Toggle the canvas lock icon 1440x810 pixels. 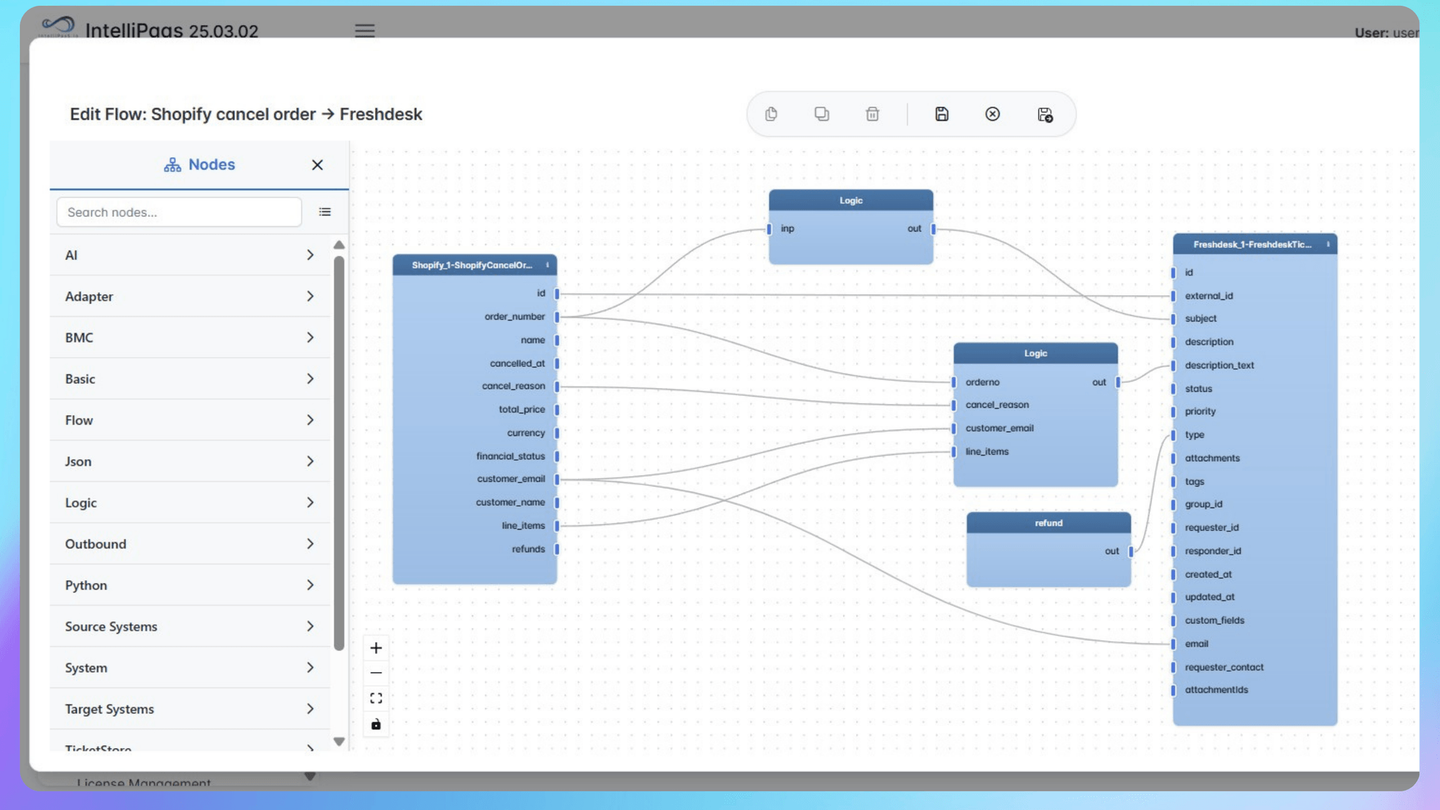(376, 724)
